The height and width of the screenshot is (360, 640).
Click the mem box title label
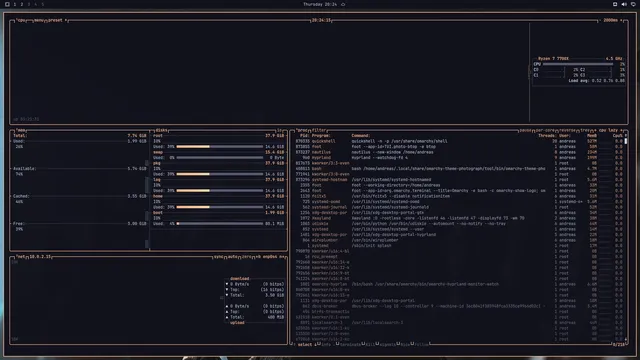click(x=21, y=130)
